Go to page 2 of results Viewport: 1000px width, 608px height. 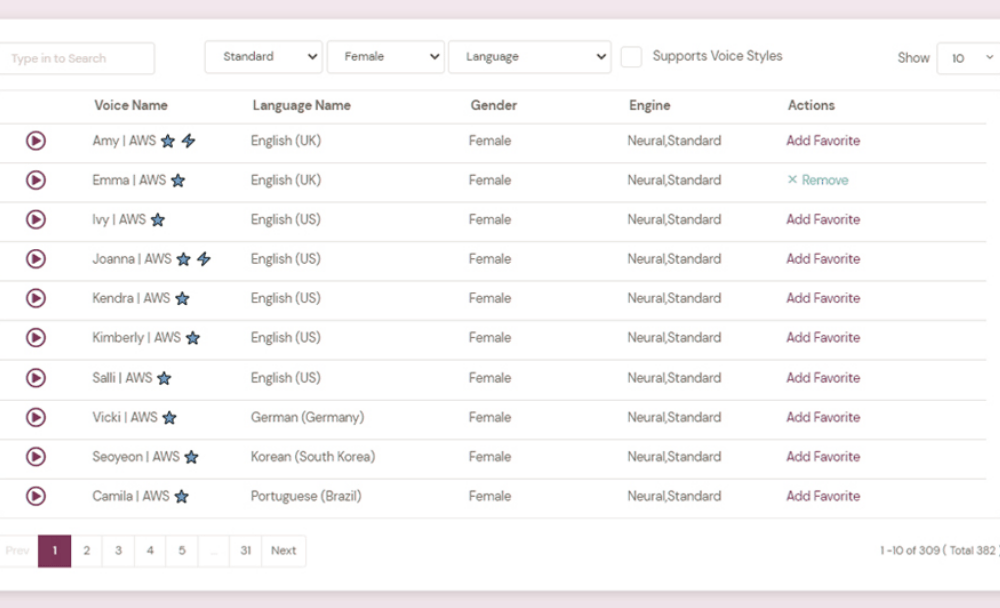87,551
